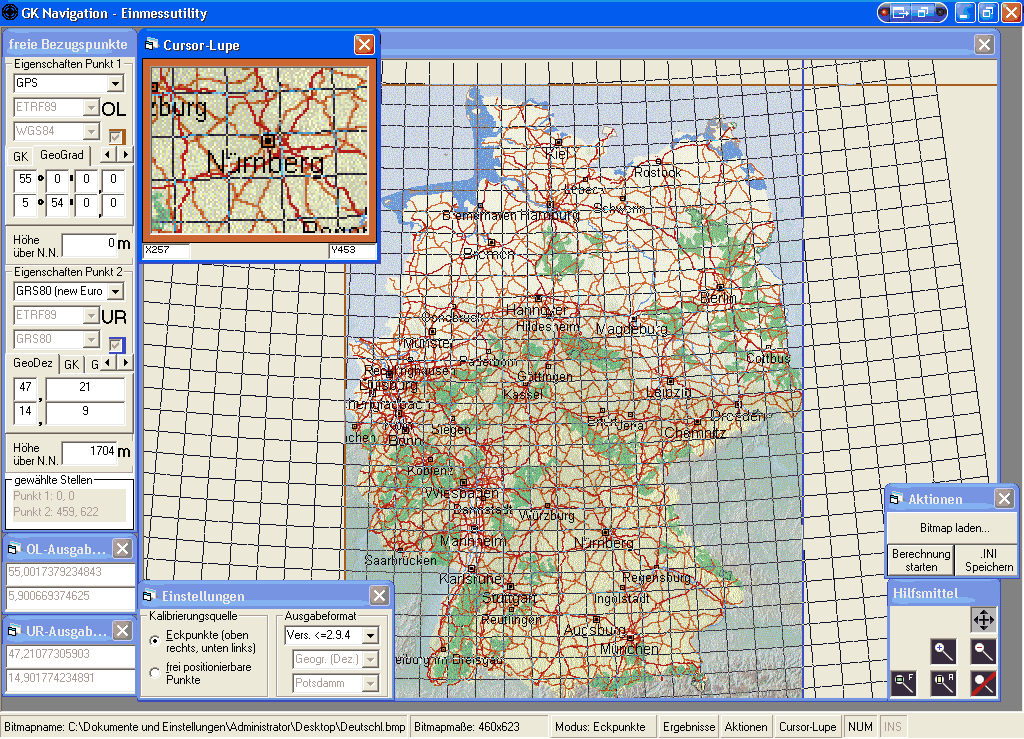Switch to the GK tab under Punkt 1
The width and height of the screenshot is (1024, 739).
click(20, 156)
